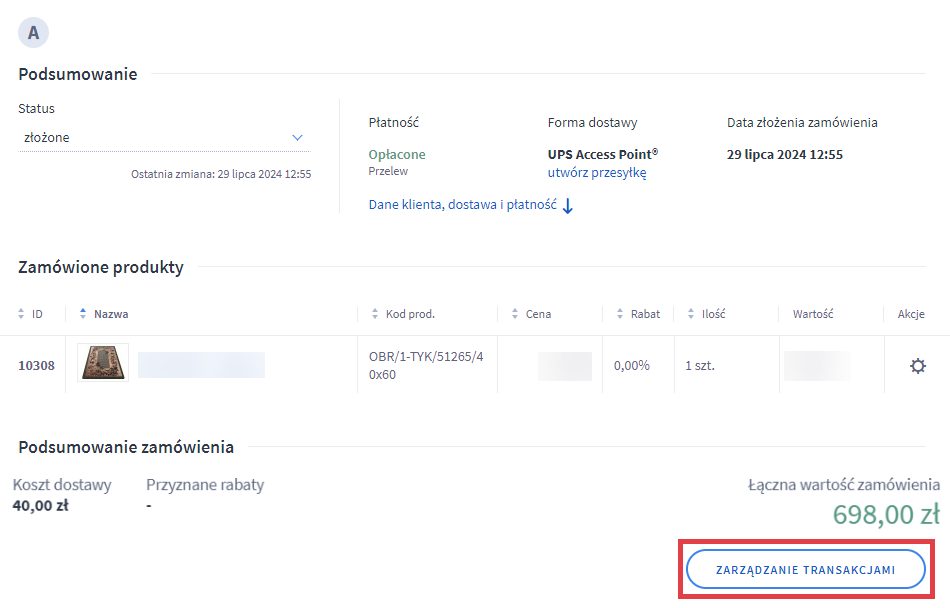Viewport: 950px width, 608px height.
Task: Select the order item ID 10308
Action: pos(36,366)
